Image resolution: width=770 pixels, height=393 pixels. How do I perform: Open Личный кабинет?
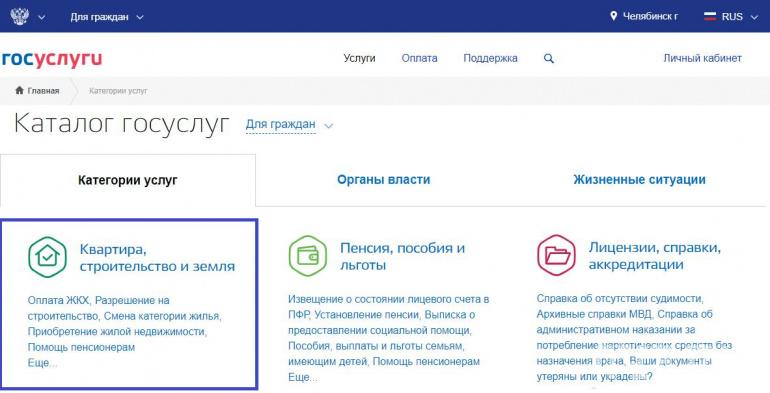tap(702, 58)
